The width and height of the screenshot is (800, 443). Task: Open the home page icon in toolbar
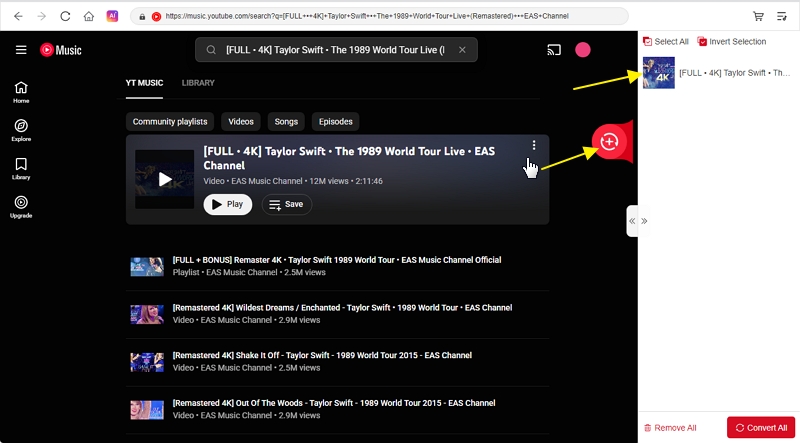point(89,16)
